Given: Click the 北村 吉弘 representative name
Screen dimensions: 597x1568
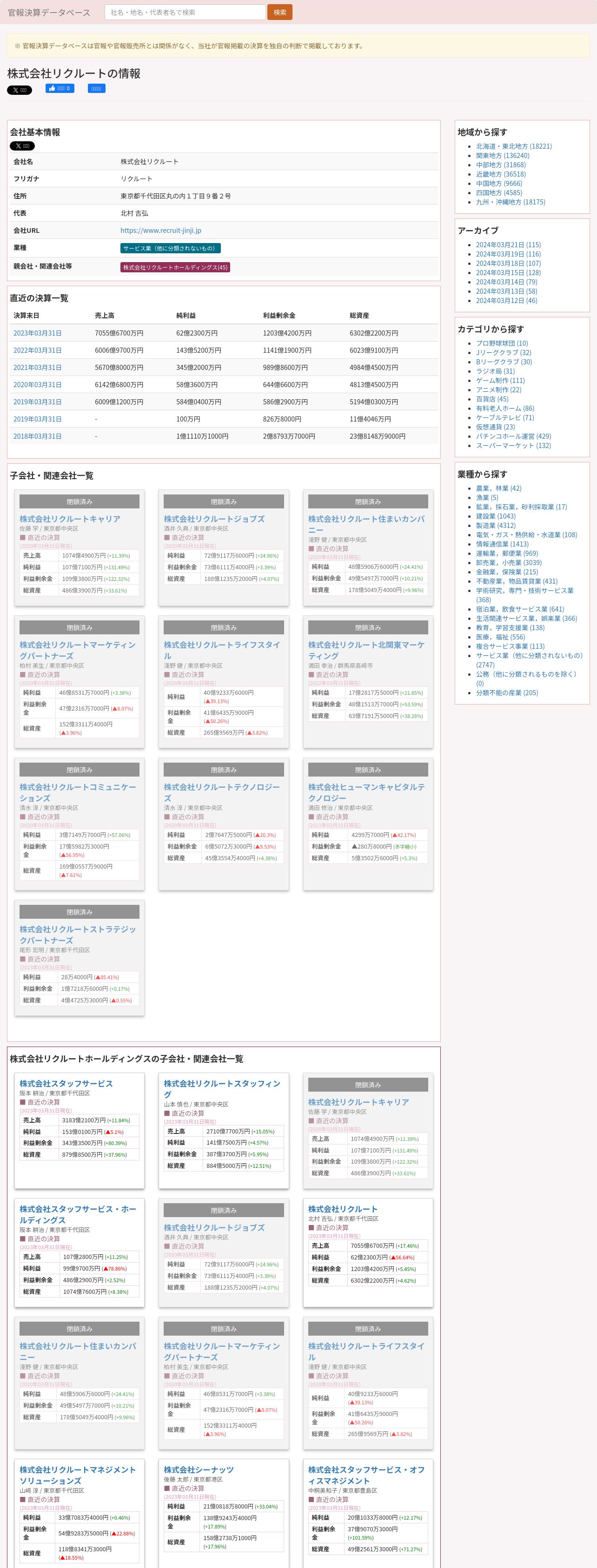Looking at the screenshot, I should tap(134, 213).
